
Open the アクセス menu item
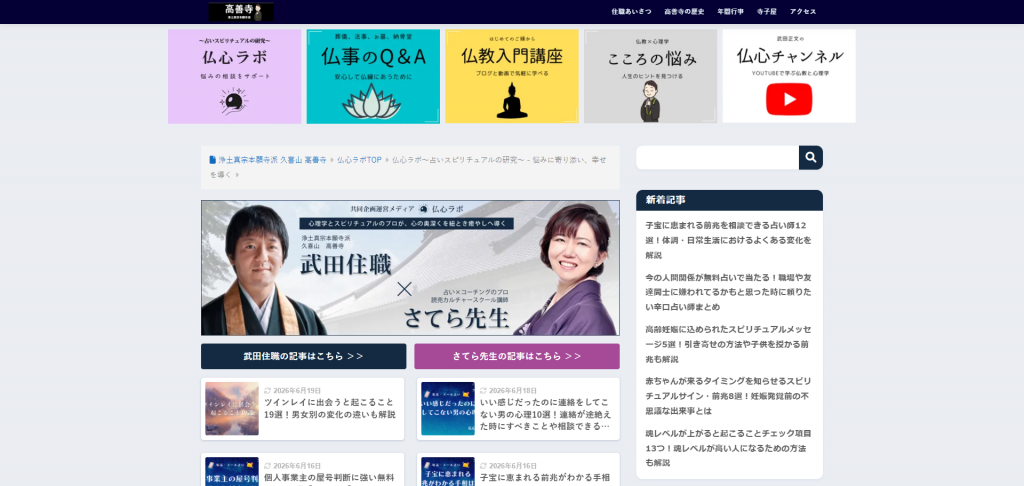coord(803,12)
